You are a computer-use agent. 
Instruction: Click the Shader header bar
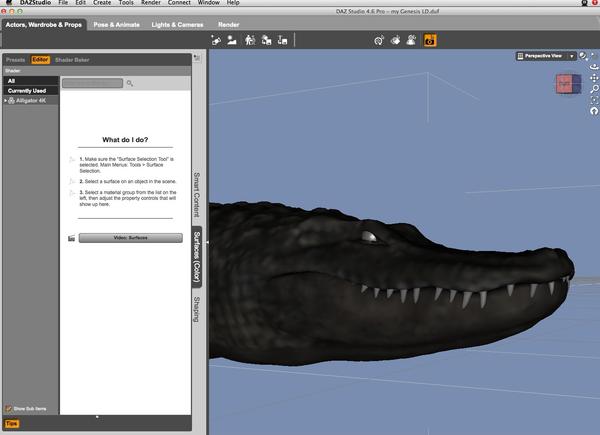point(97,71)
